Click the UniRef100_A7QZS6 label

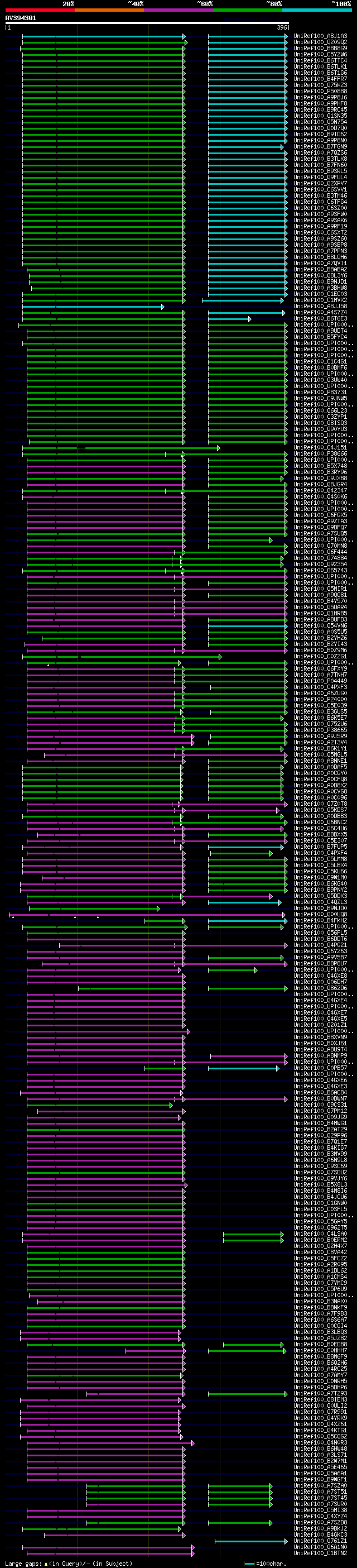click(x=321, y=153)
